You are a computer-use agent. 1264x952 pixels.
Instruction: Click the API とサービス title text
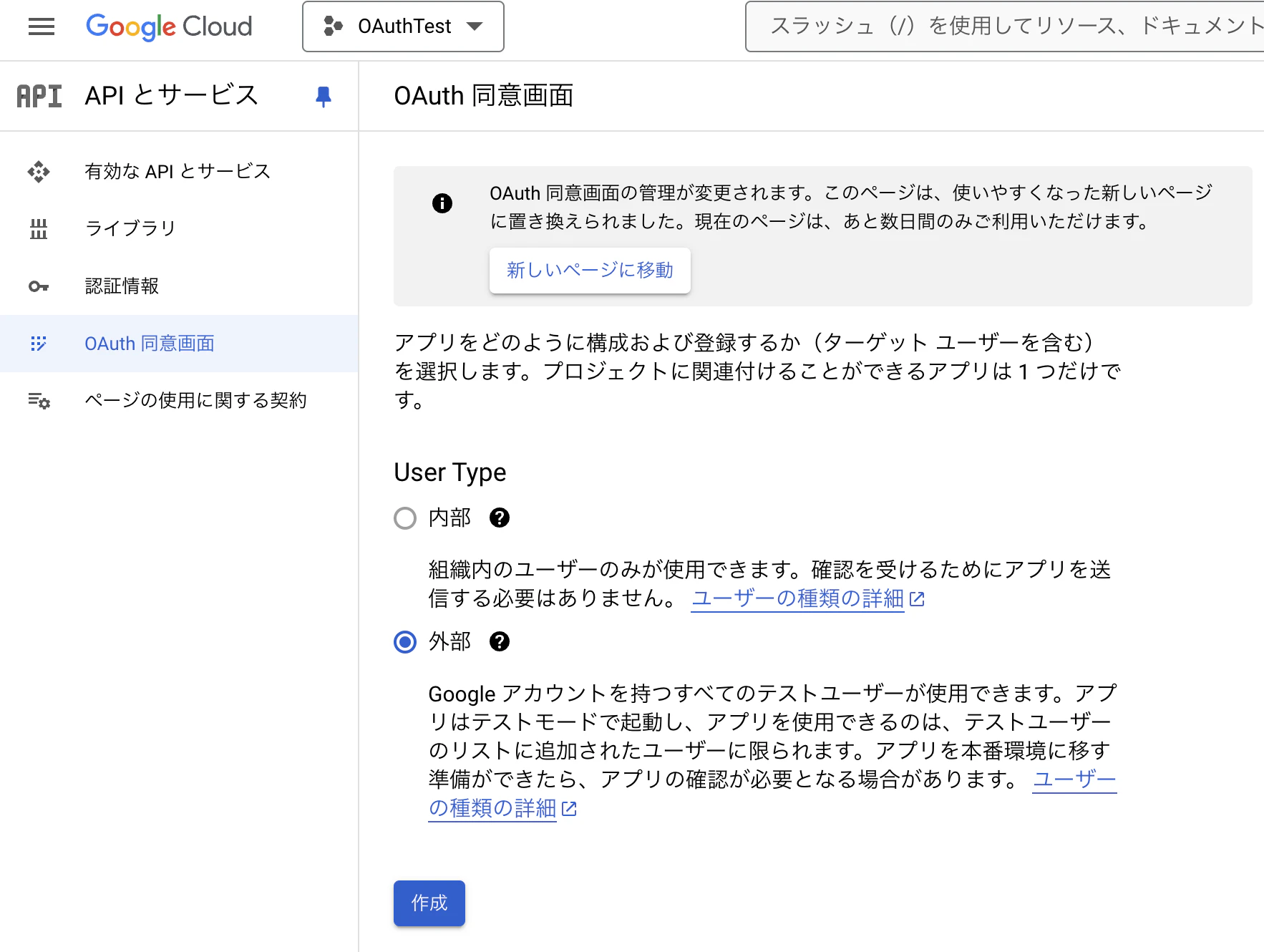pos(171,95)
